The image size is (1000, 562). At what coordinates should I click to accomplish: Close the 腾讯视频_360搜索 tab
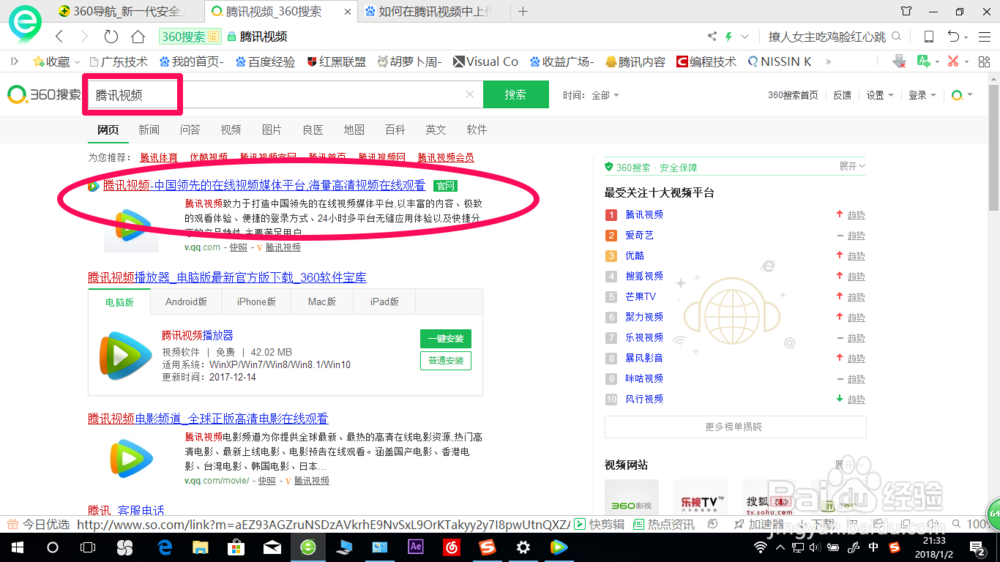(x=348, y=12)
